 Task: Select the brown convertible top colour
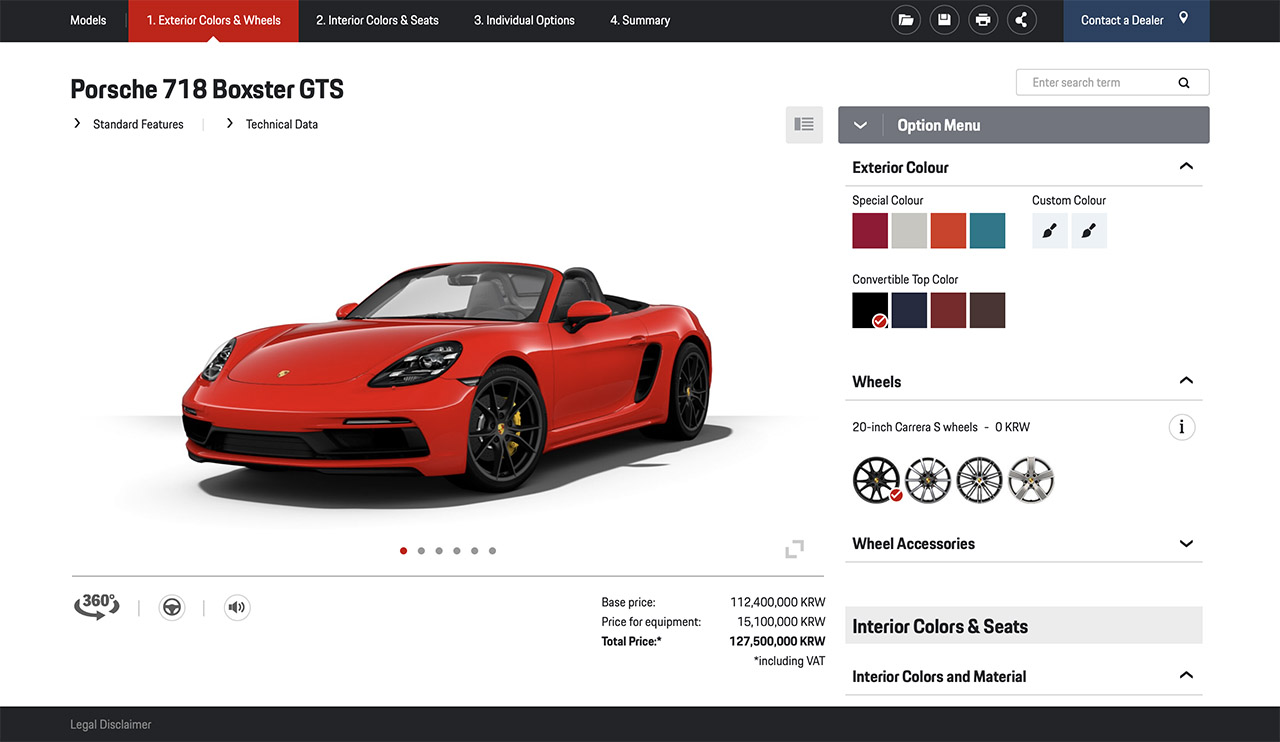pyautogui.click(x=987, y=310)
